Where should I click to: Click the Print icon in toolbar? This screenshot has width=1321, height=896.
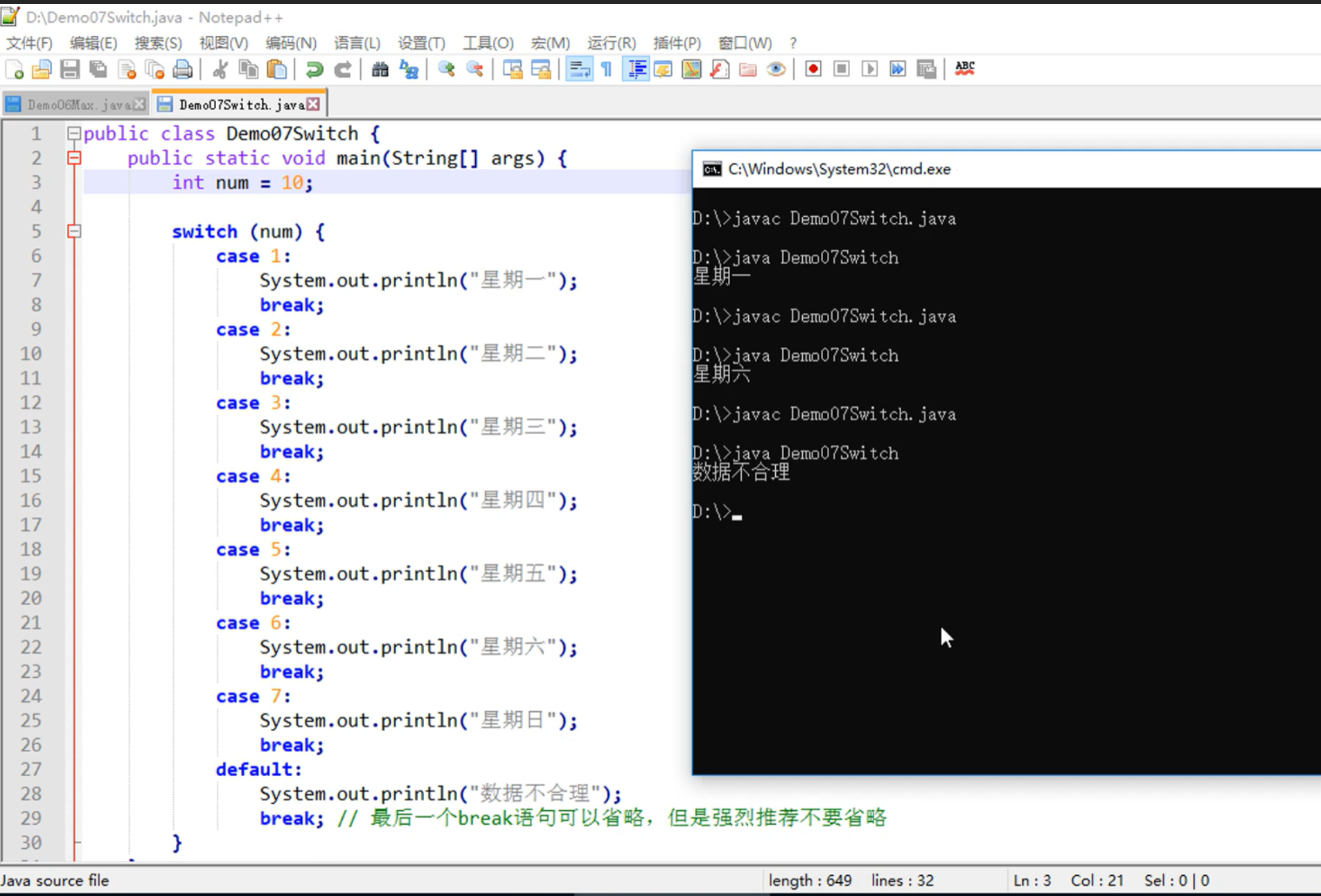coord(182,69)
